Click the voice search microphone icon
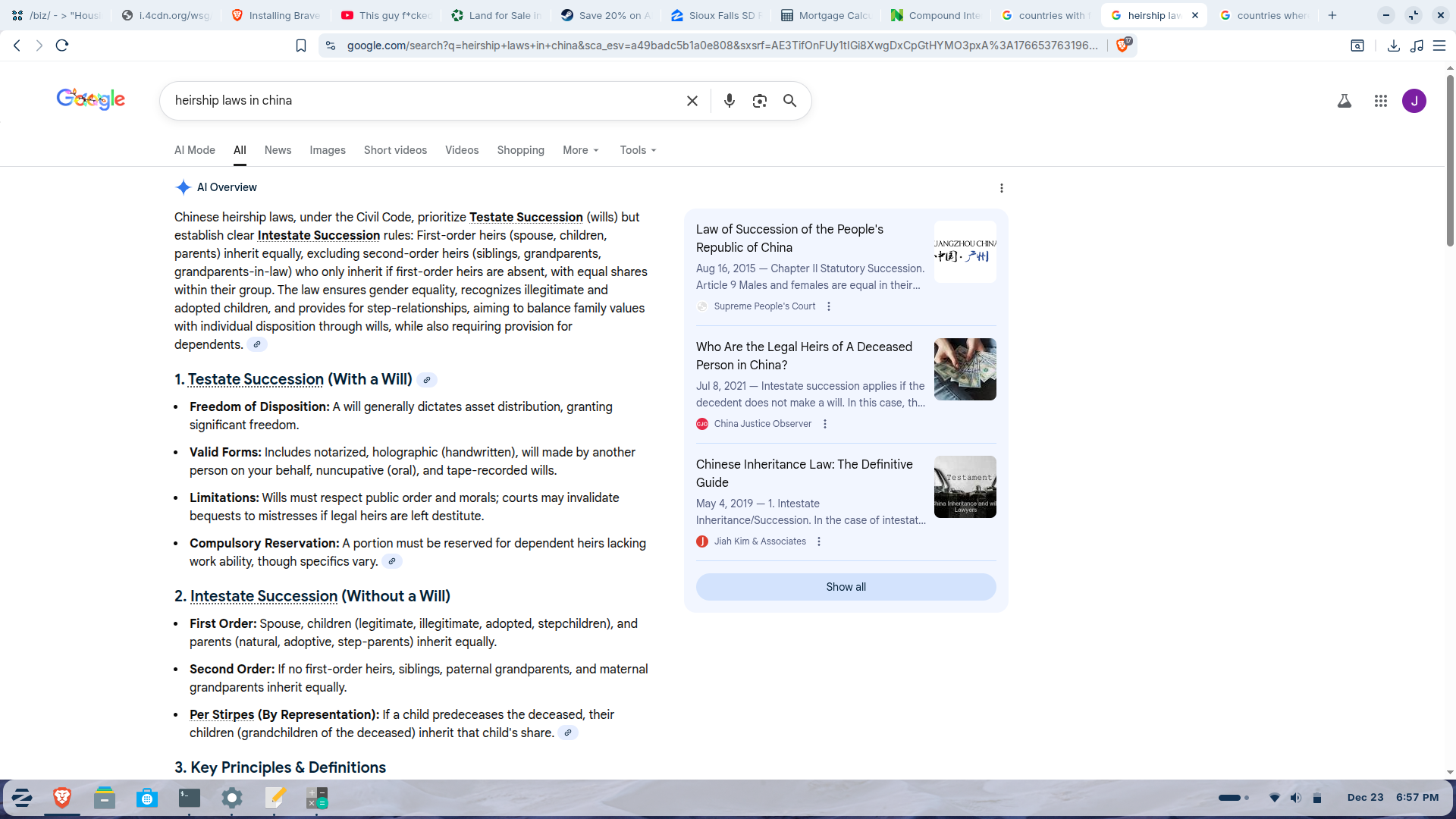Image resolution: width=1456 pixels, height=819 pixels. [x=729, y=101]
